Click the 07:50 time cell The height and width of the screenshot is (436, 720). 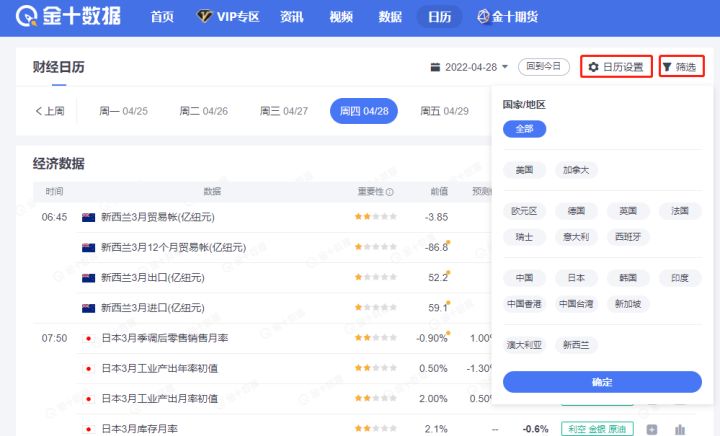pyautogui.click(x=54, y=338)
